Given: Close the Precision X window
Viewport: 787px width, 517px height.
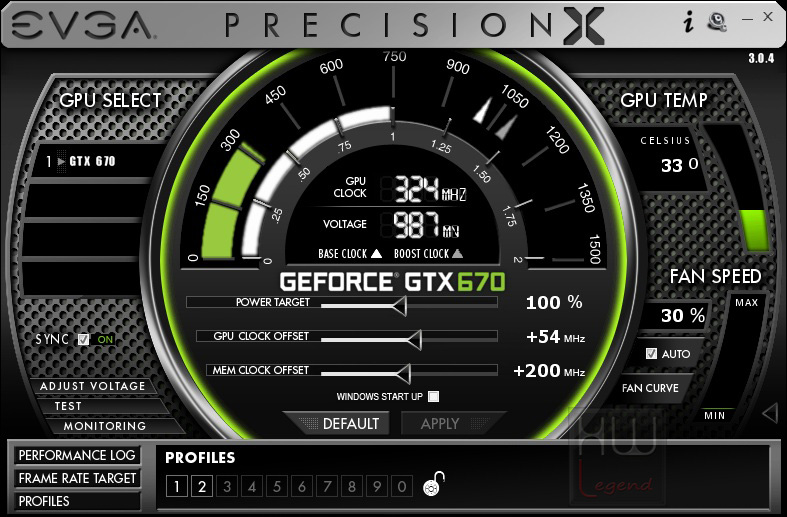Looking at the screenshot, I should tap(768, 17).
